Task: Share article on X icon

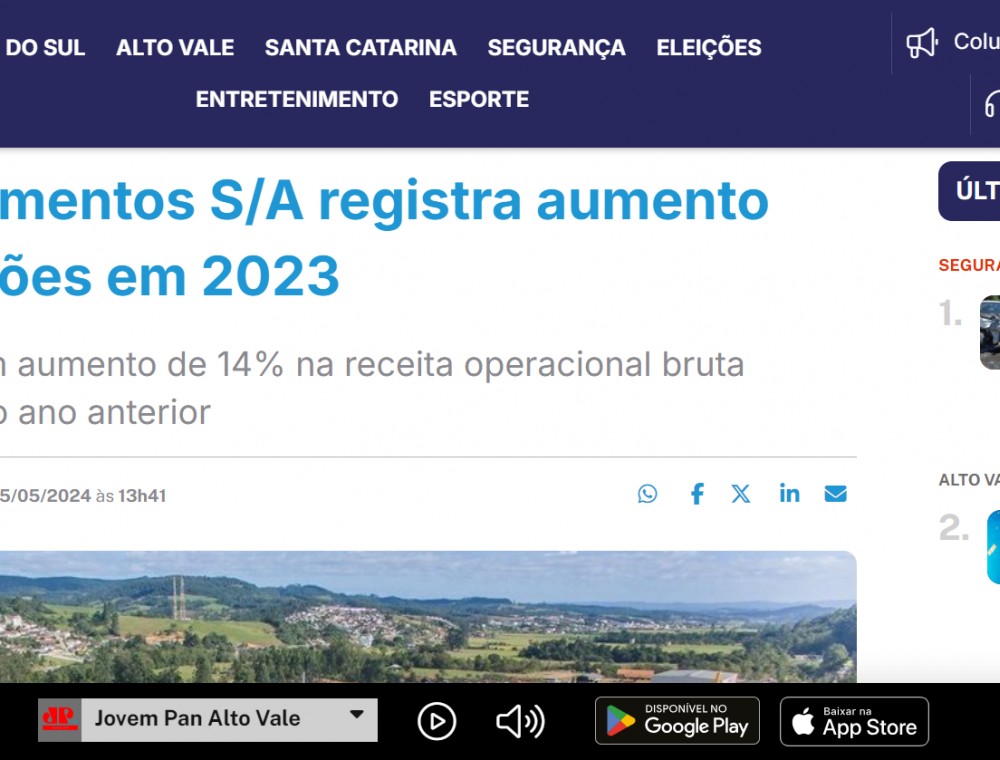Action: click(740, 493)
